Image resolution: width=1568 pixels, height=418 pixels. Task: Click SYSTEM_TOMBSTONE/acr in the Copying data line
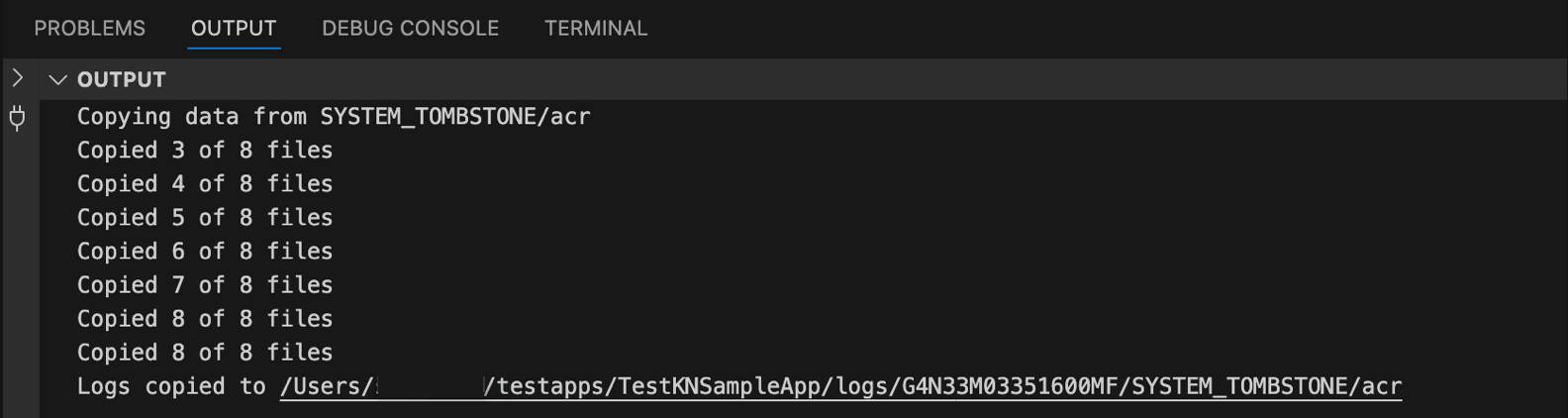coord(455,117)
